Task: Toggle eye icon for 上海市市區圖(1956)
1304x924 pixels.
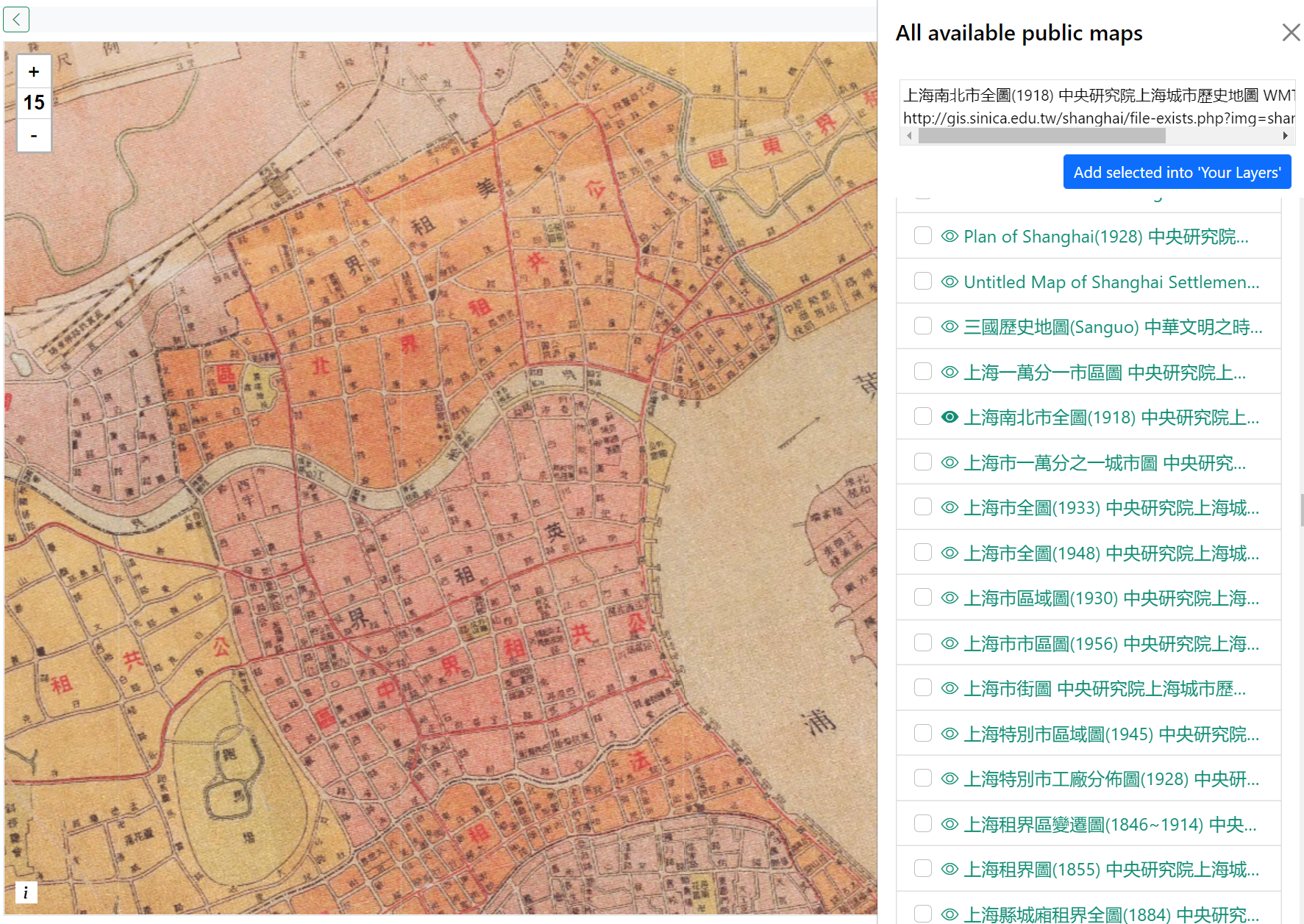Action: [x=950, y=643]
